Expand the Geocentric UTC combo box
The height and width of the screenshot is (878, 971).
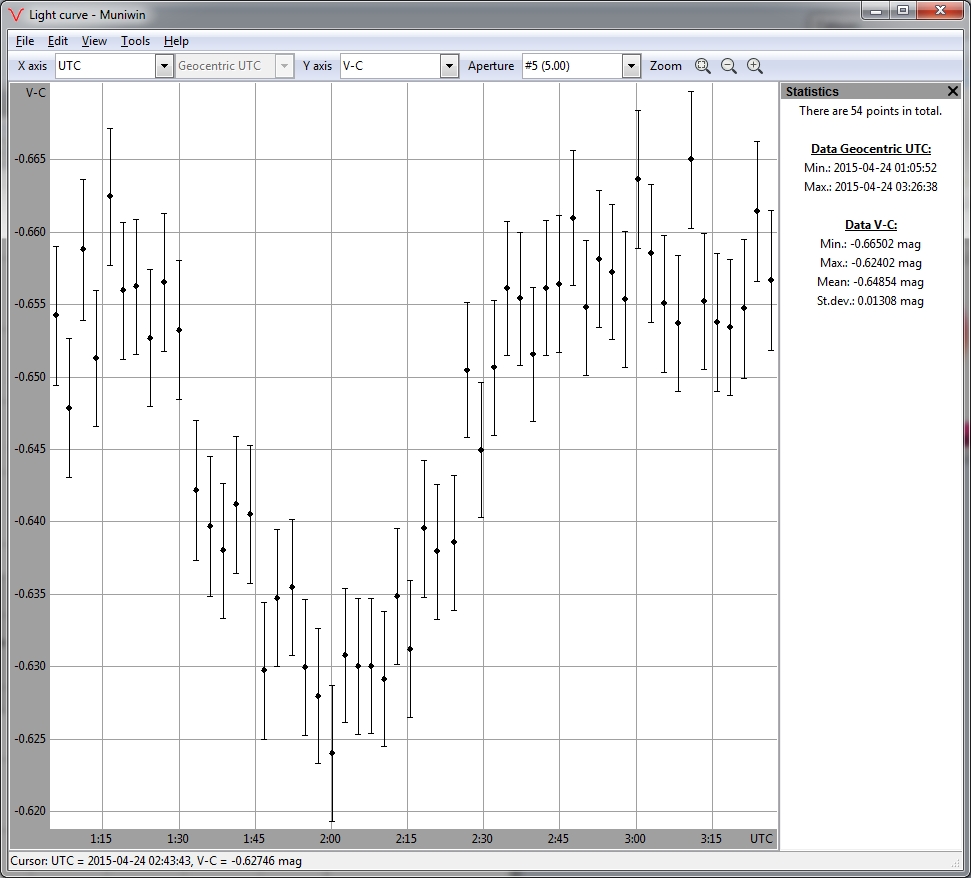(x=286, y=65)
